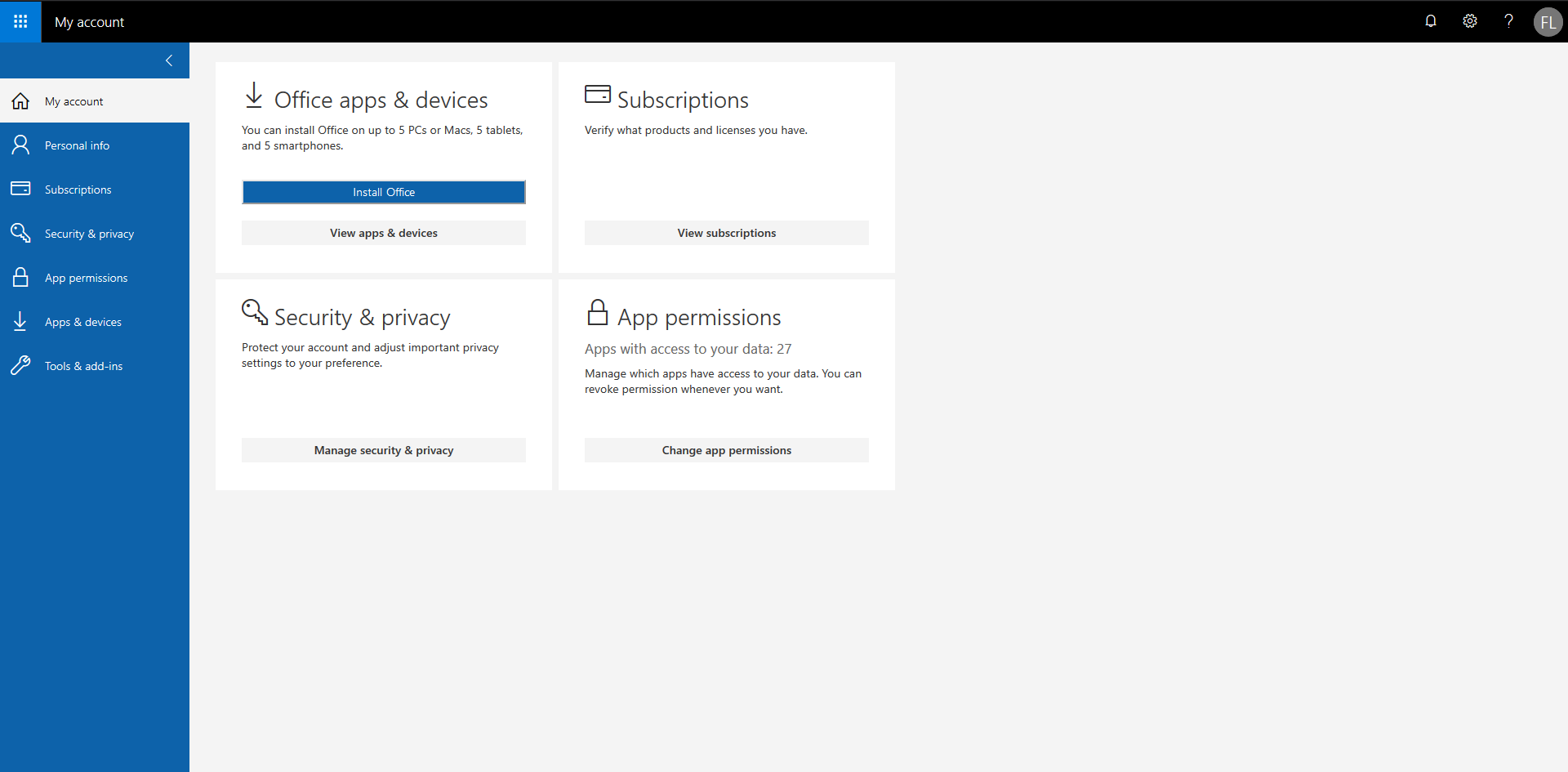Open notifications via the bell icon
The image size is (1568, 772).
[1430, 21]
